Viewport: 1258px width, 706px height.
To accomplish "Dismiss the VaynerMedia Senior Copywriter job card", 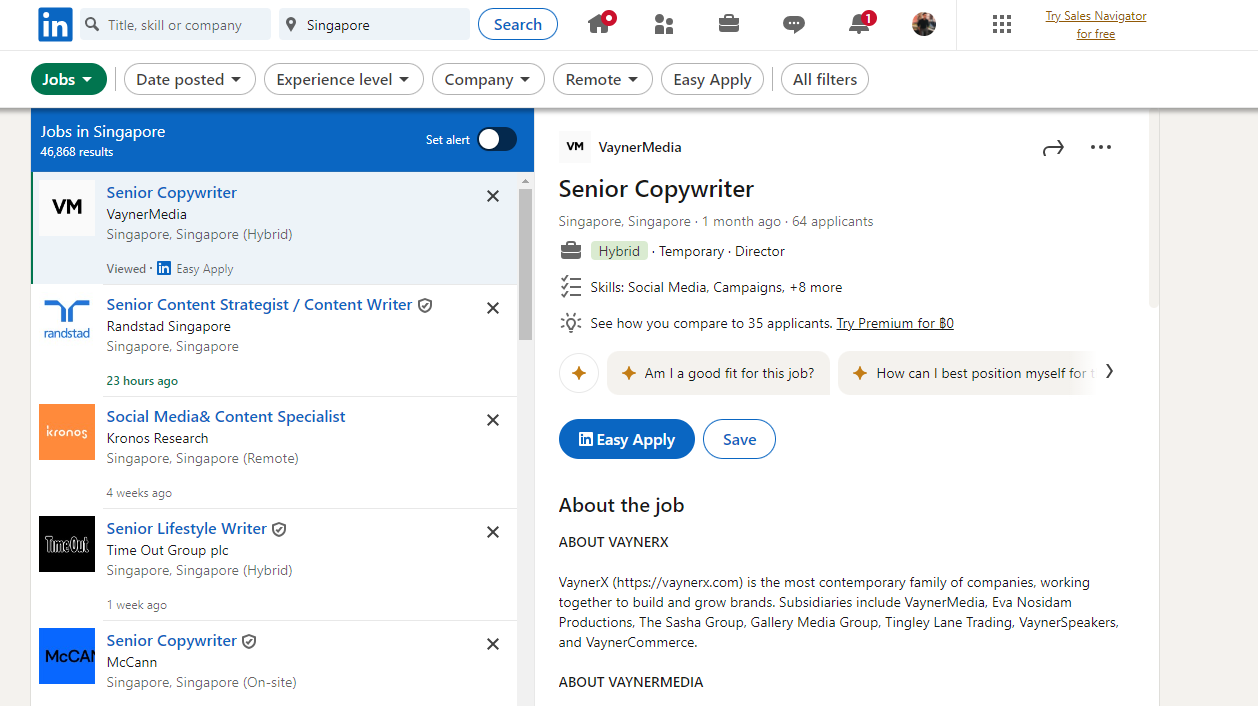I will (x=493, y=196).
